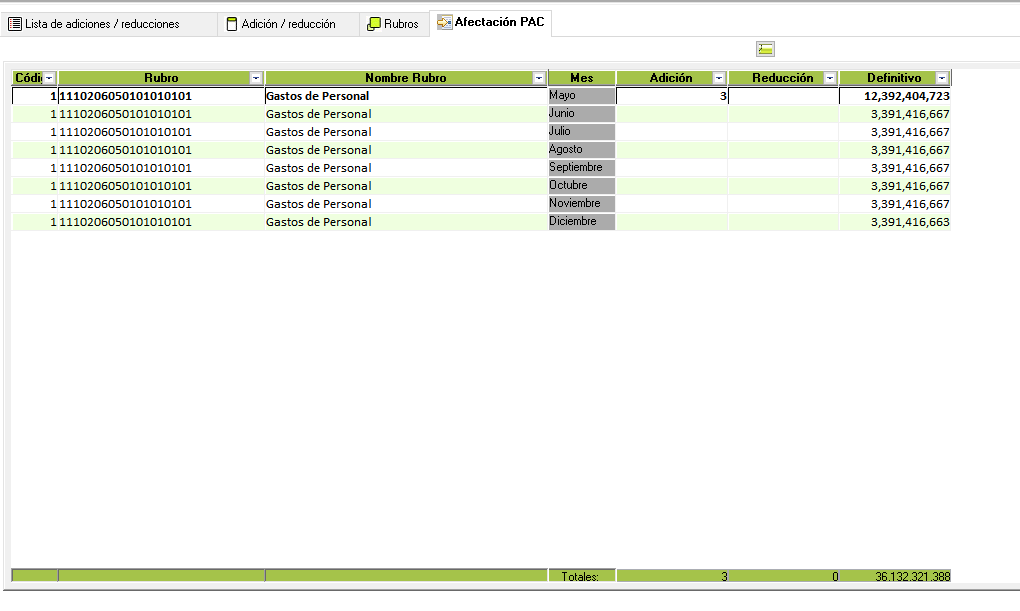Click the green toolbar icon above the table
This screenshot has width=1020, height=611.
(x=765, y=49)
